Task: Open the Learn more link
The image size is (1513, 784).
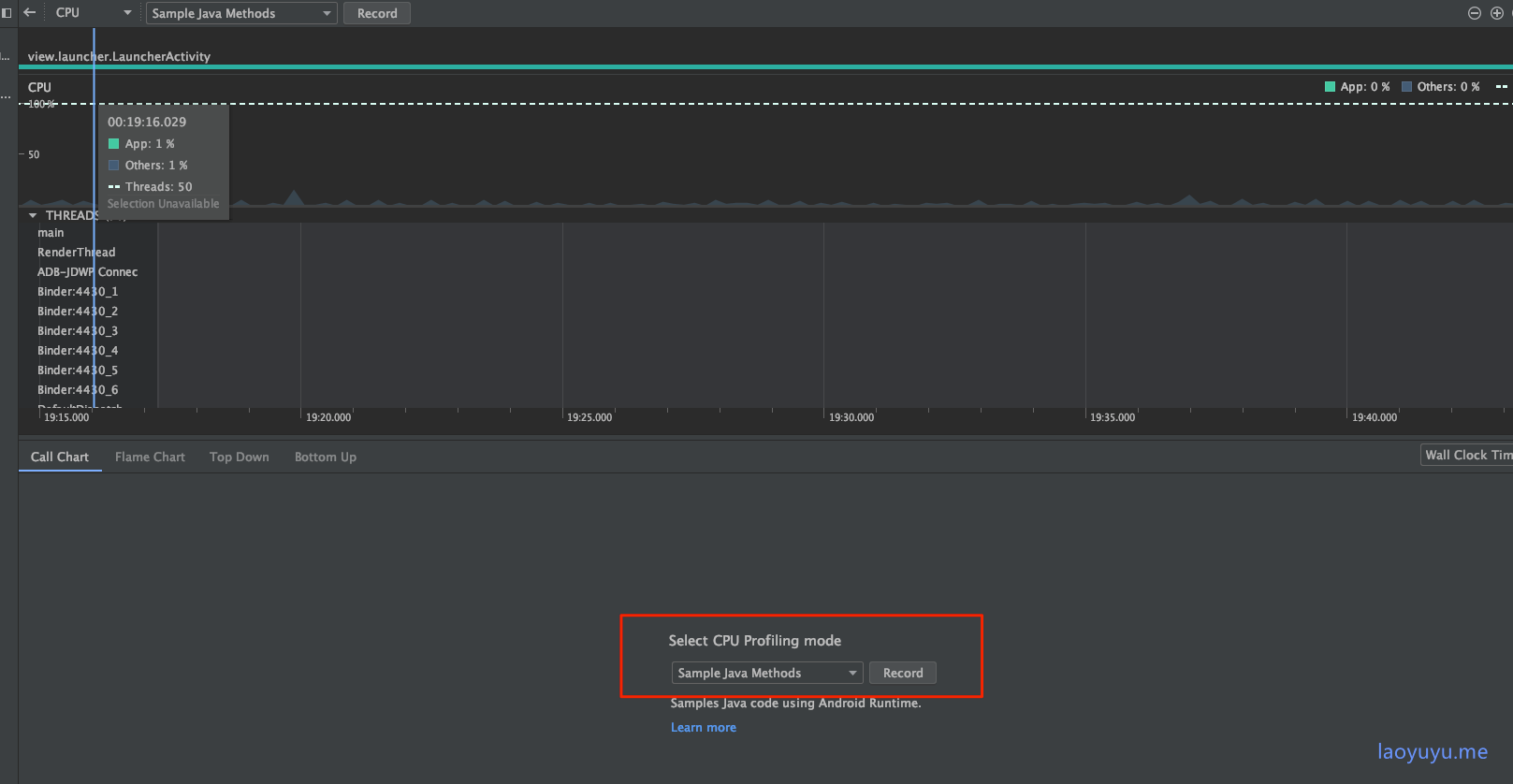Action: coord(704,727)
